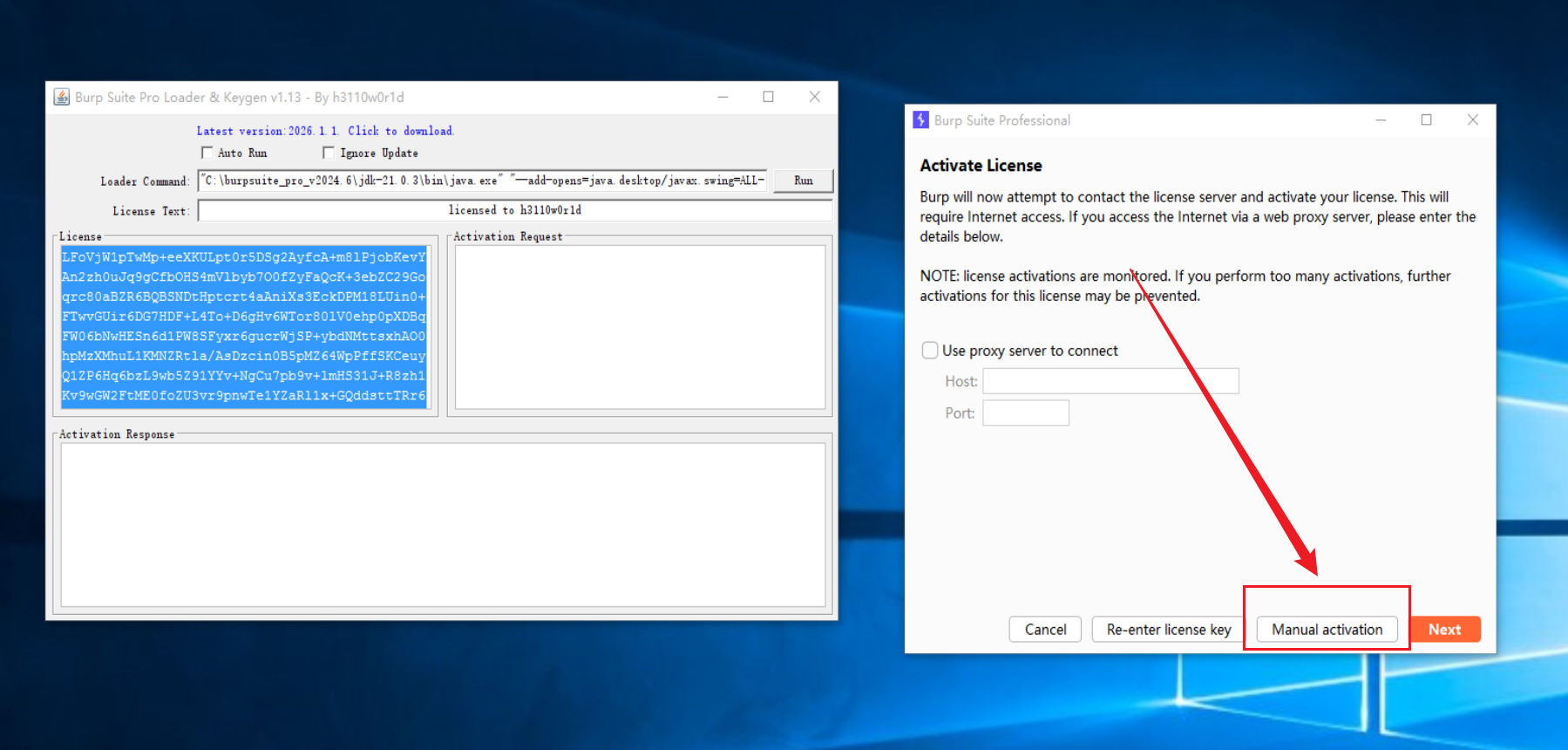Click the Activation Response text area

(x=443, y=524)
